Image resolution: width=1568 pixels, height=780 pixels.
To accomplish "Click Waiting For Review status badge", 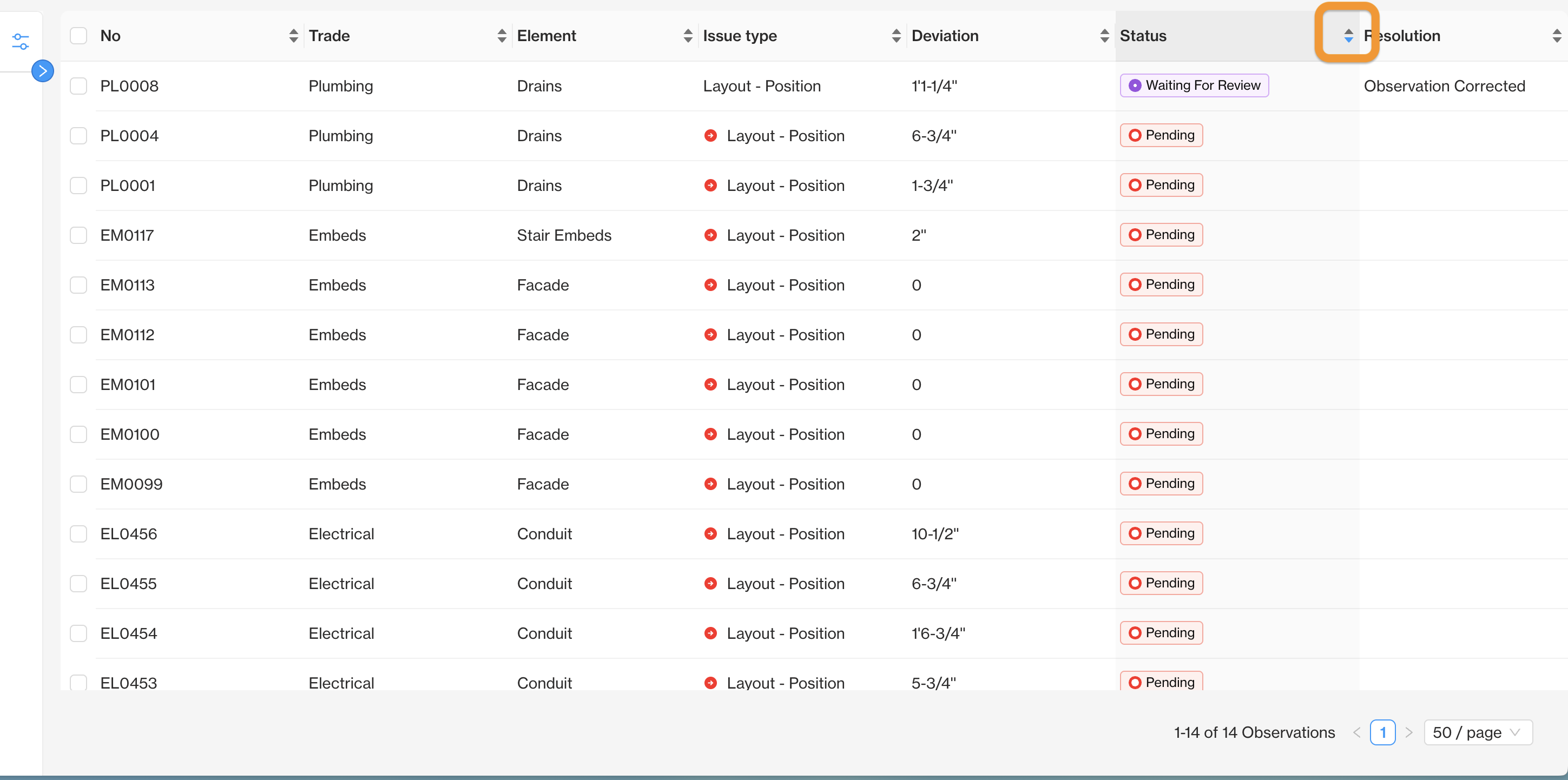I will [x=1194, y=86].
